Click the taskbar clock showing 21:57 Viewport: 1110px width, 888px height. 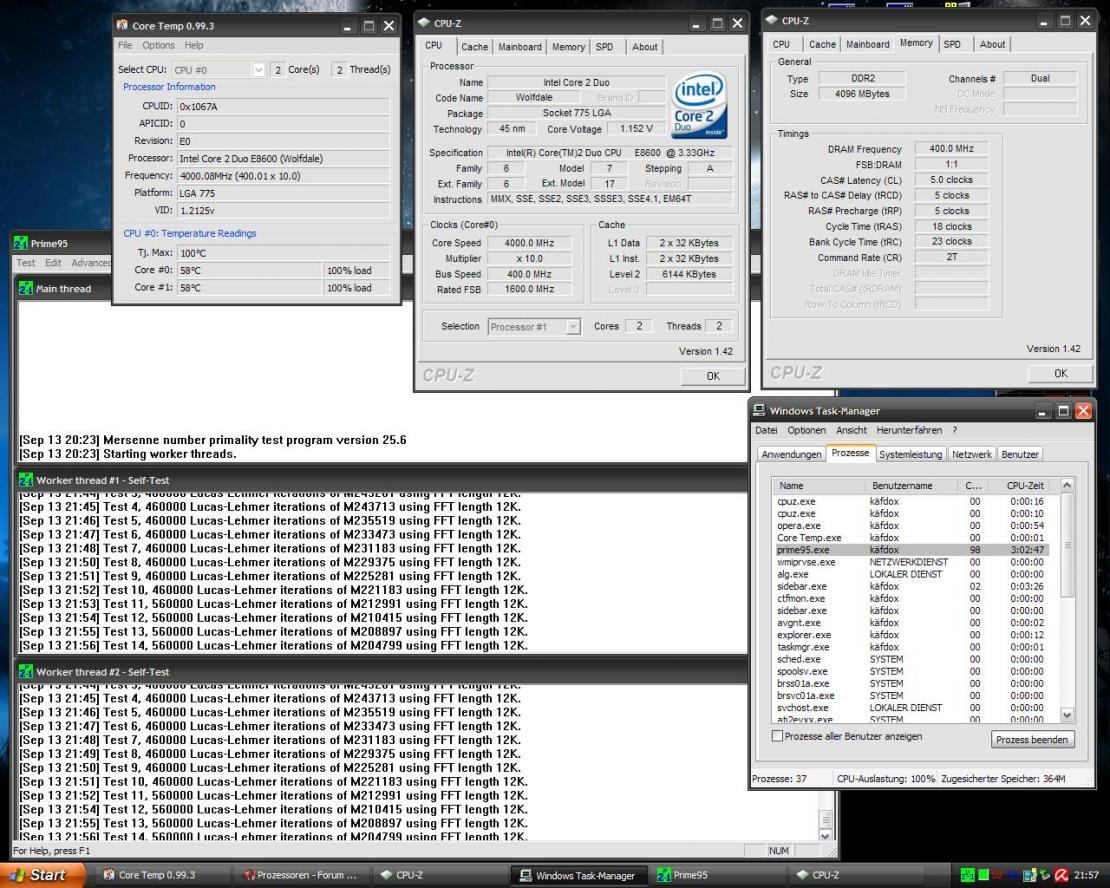click(x=1086, y=875)
